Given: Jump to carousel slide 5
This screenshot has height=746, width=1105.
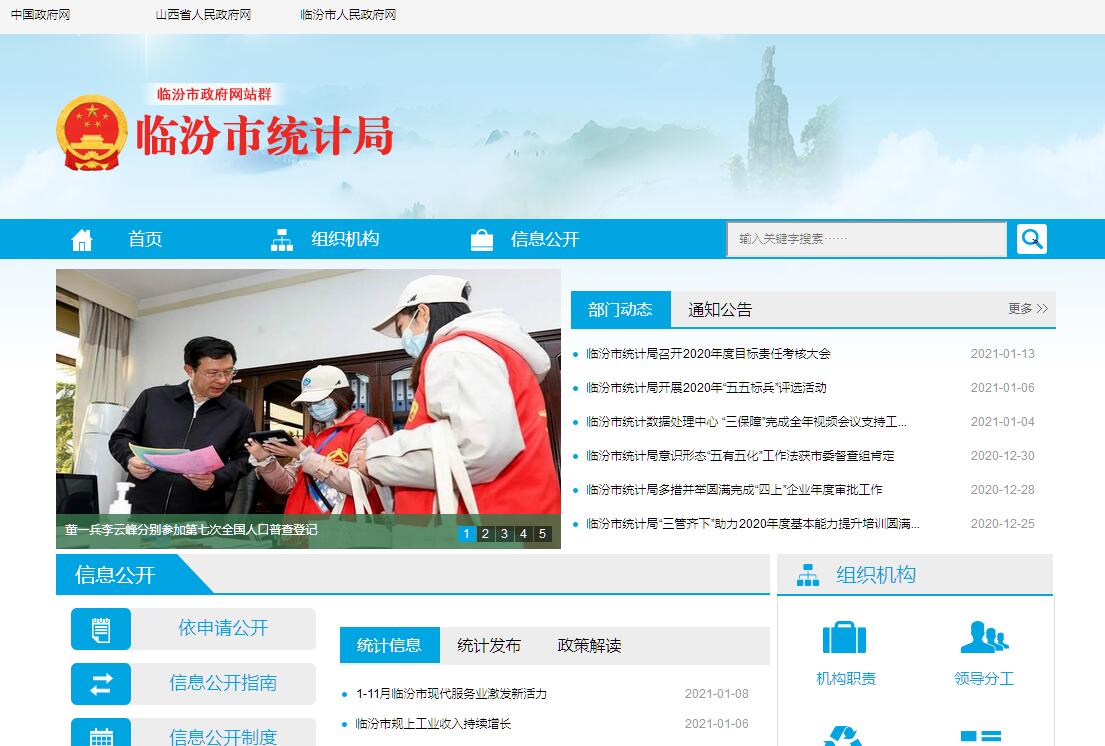Looking at the screenshot, I should (x=542, y=534).
